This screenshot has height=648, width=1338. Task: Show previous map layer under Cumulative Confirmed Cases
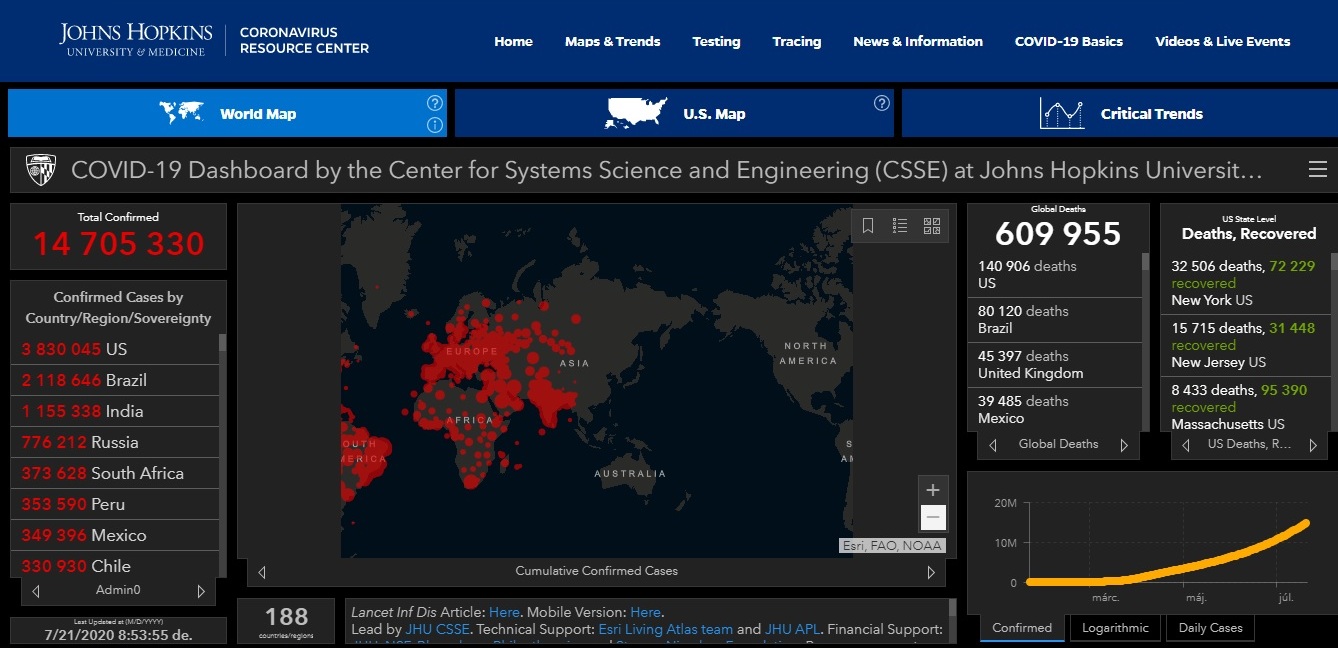coord(262,572)
